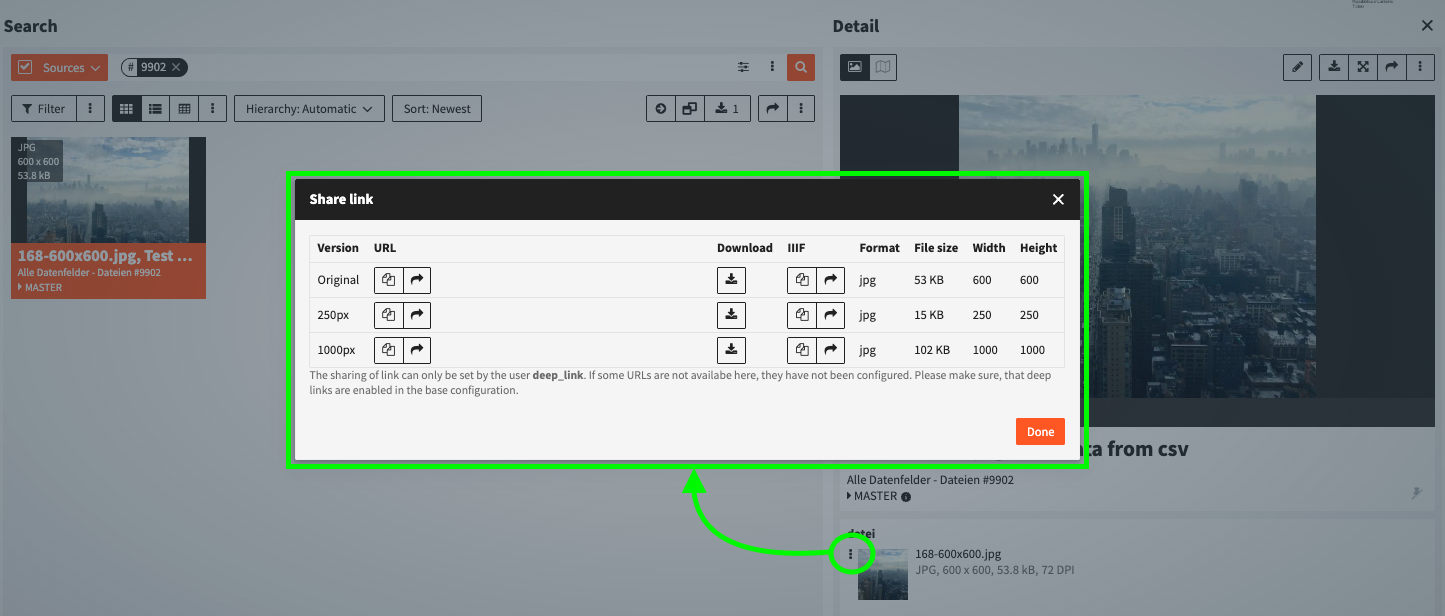This screenshot has width=1445, height=616.
Task: Copy the IIIF link for Original
Action: [x=802, y=280]
